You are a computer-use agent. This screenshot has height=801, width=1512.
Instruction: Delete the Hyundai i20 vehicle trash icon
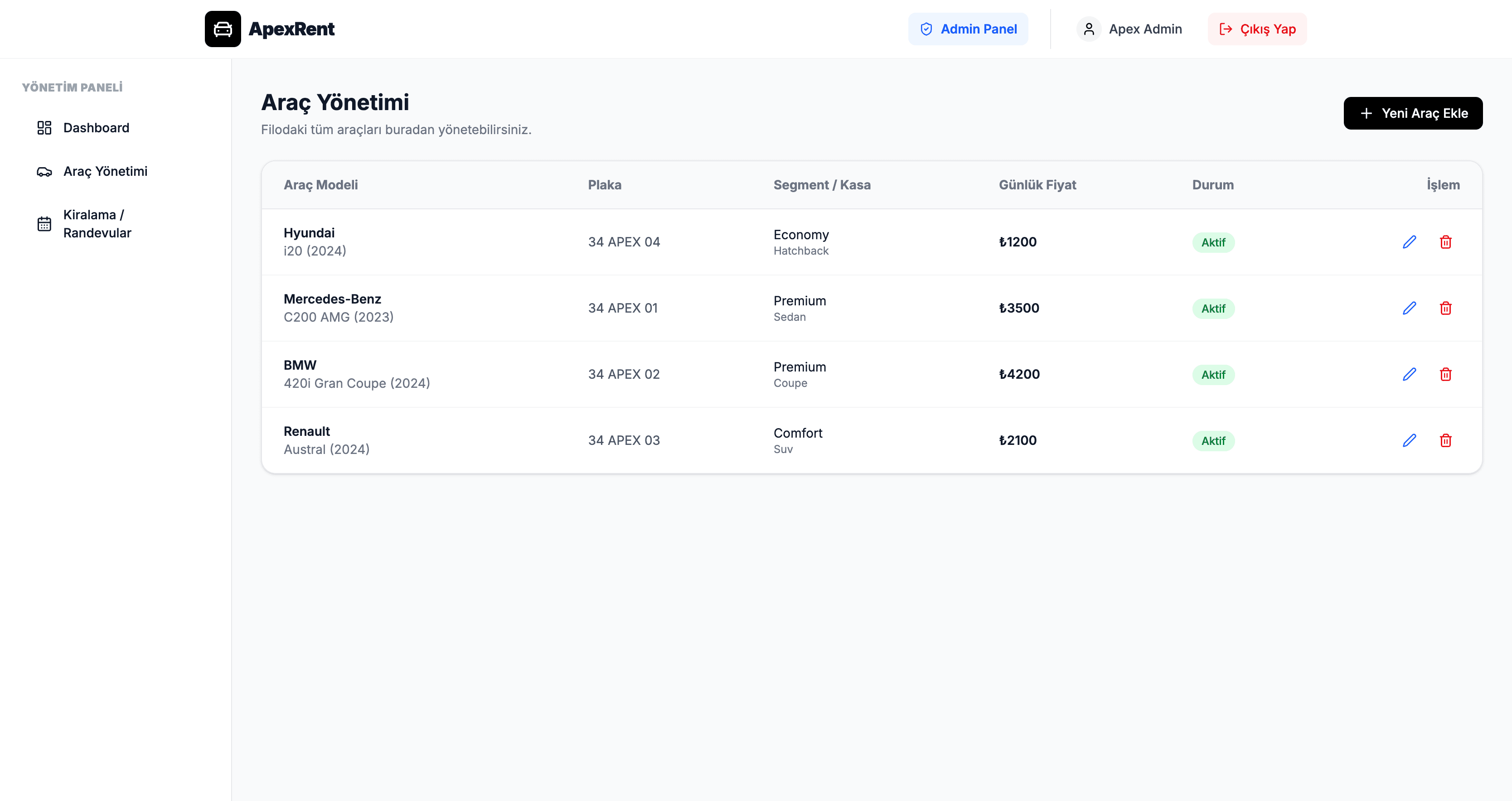[1445, 242]
